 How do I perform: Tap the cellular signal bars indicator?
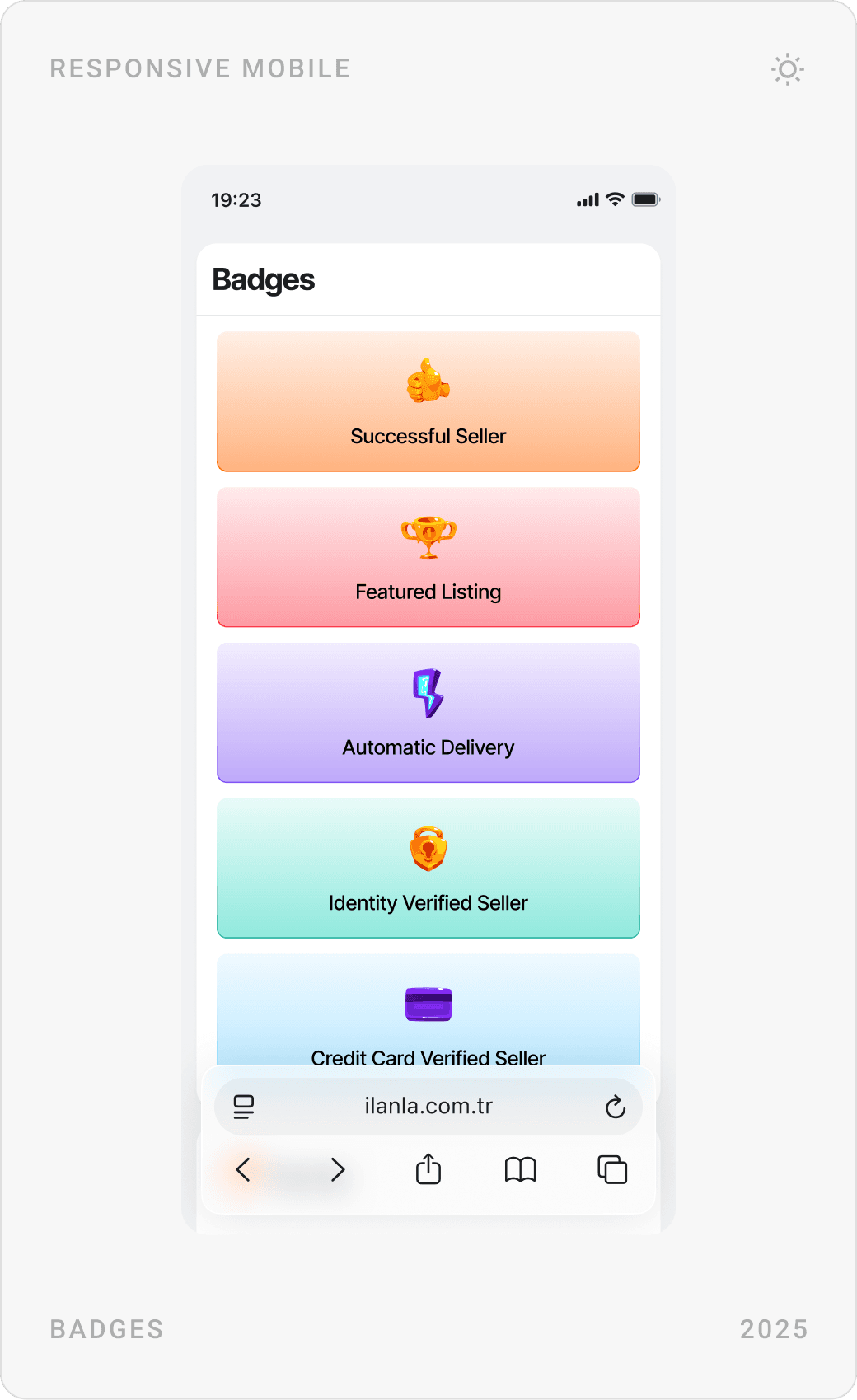click(587, 199)
